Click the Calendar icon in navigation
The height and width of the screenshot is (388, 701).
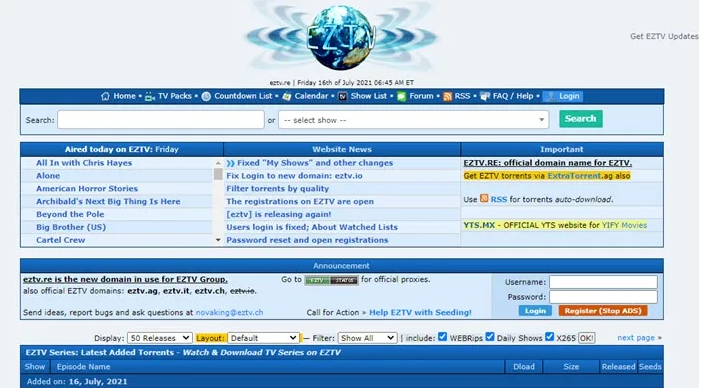tap(287, 96)
